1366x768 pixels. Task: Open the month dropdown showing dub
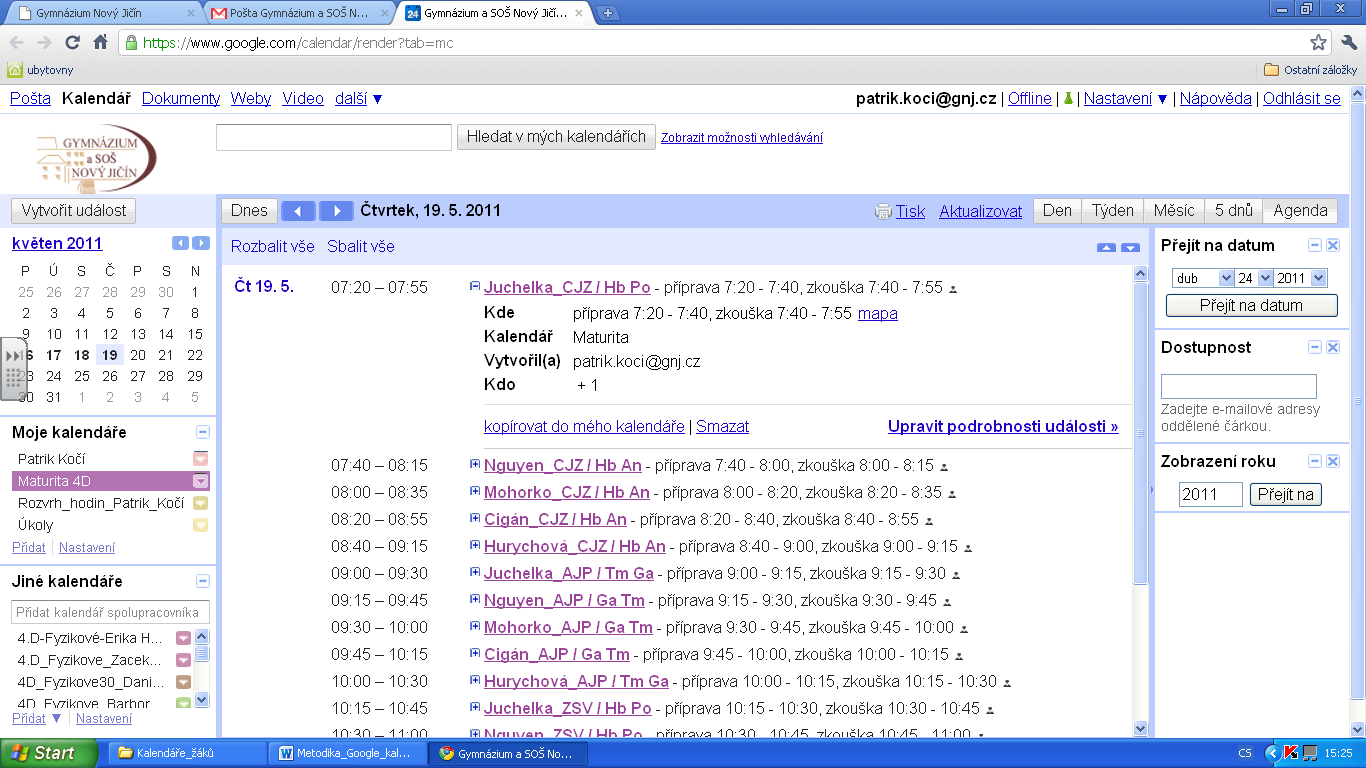[x=1203, y=278]
